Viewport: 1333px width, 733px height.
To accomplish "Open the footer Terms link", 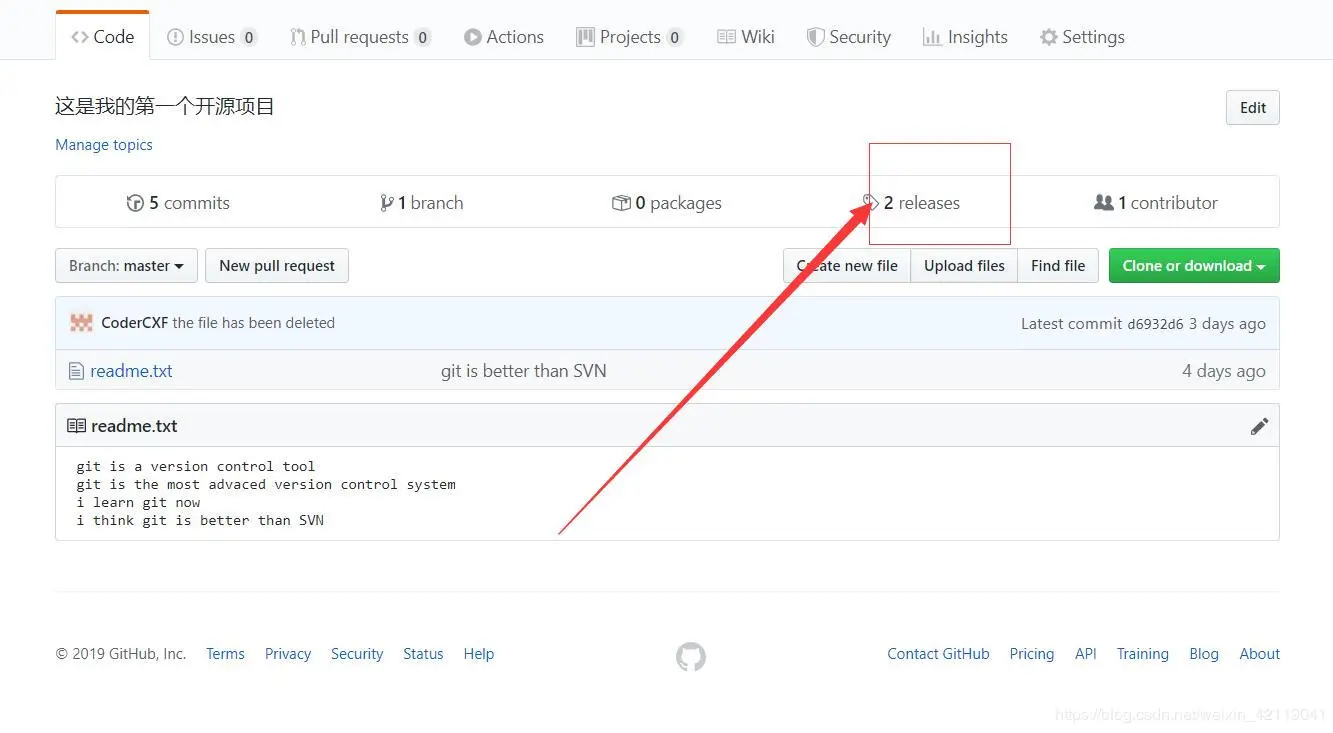I will (x=225, y=654).
